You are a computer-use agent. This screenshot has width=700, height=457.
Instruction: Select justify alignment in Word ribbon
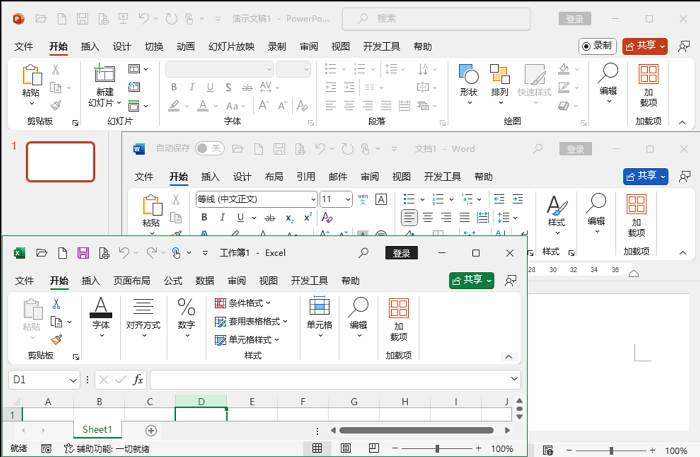pyautogui.click(x=464, y=217)
